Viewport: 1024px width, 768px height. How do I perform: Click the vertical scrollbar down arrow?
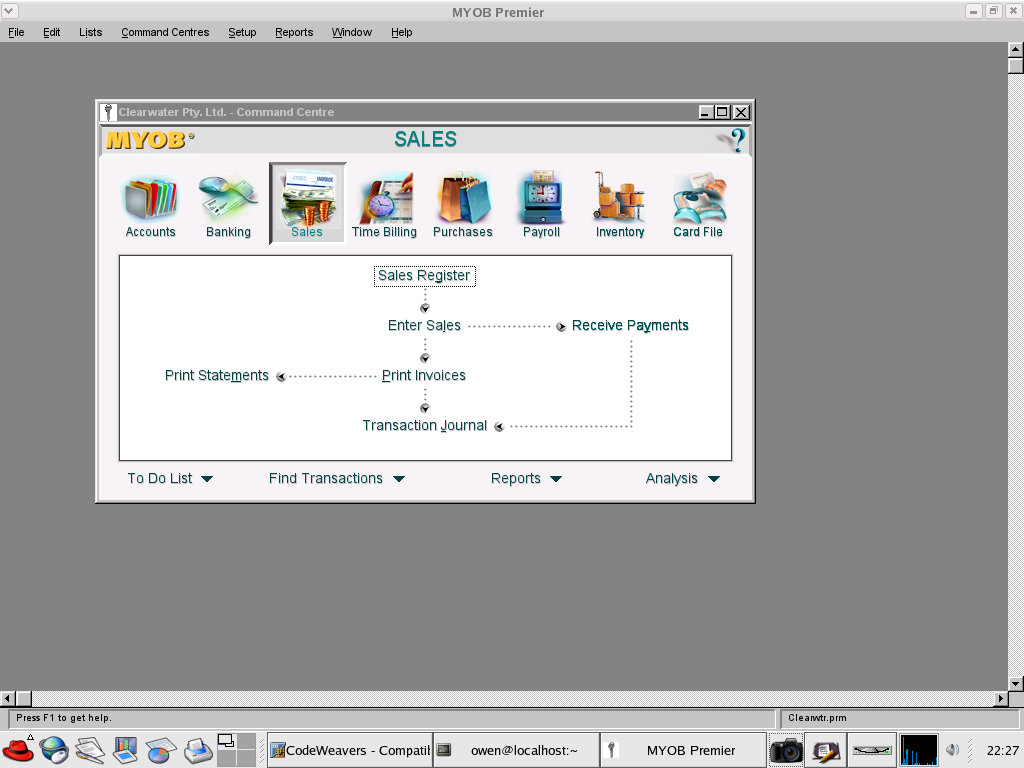[x=1016, y=683]
